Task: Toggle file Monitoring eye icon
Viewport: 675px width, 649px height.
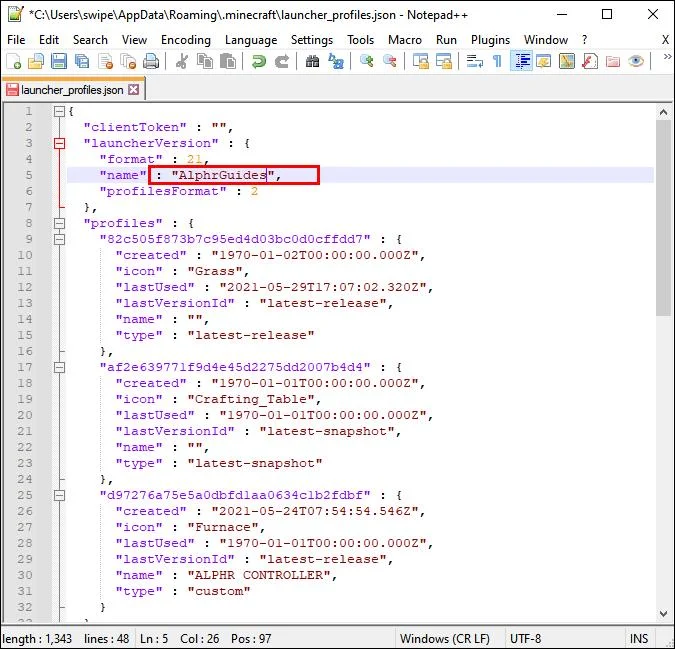Action: point(636,61)
